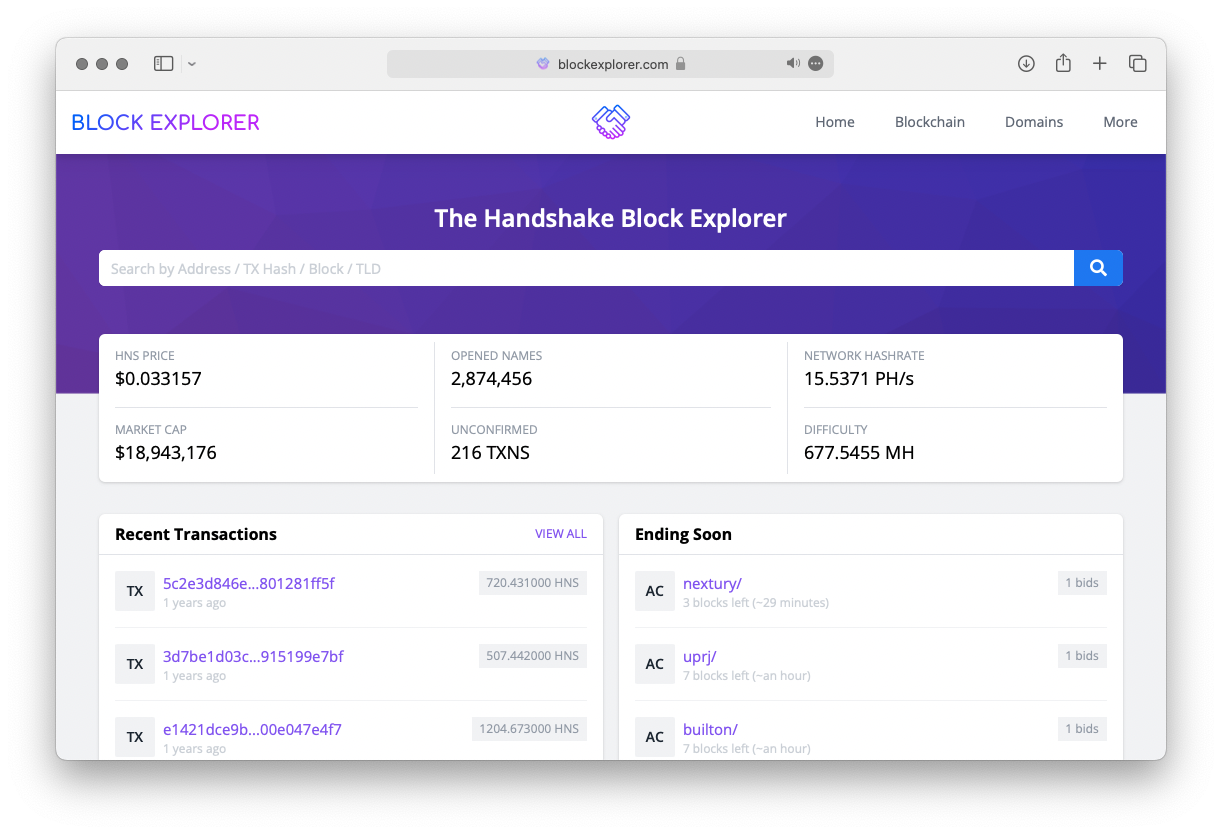This screenshot has height=834, width=1222.
Task: Open transaction 5c2e3d846e...801281ff5f
Action: coord(249,583)
